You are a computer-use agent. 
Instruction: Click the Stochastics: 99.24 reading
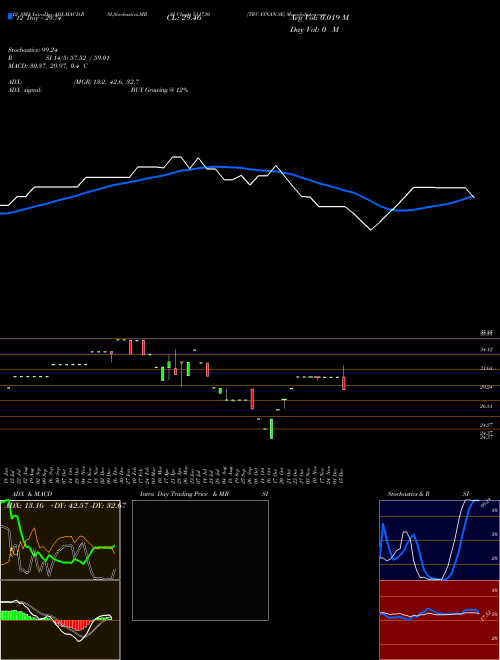tap(32, 50)
